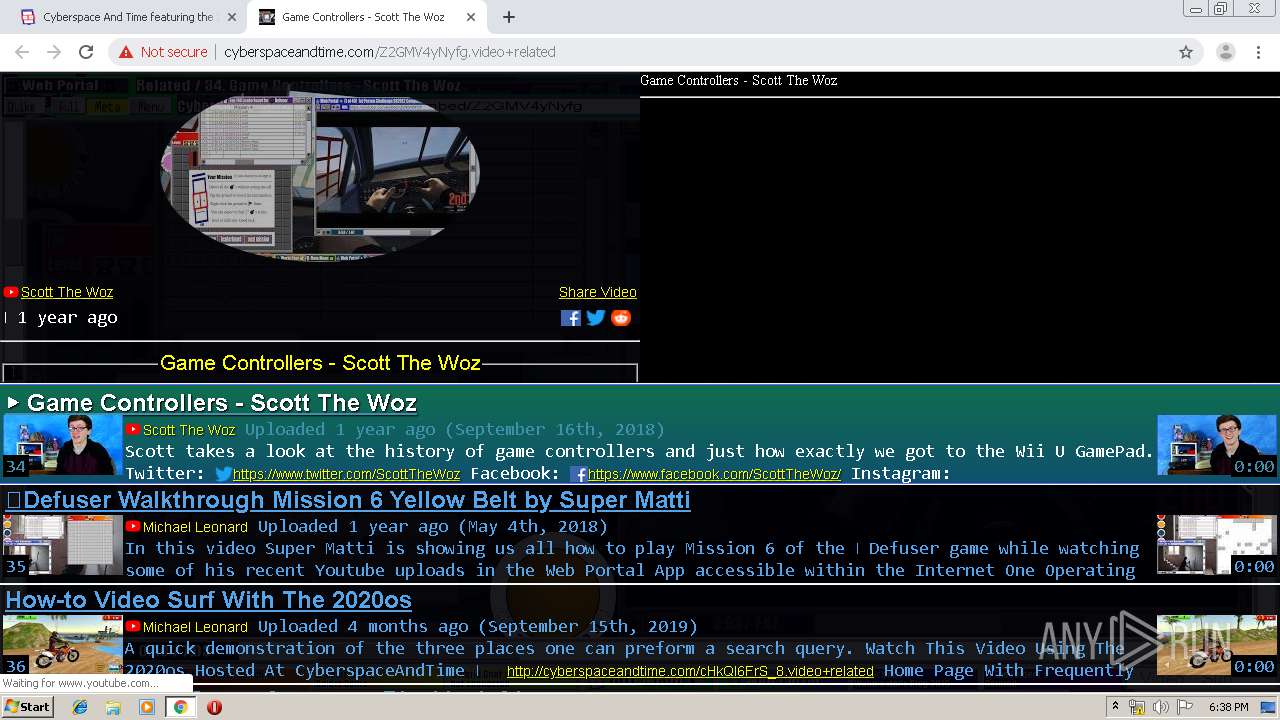Click the thumbnail numbered 34
Screen dimensions: 1280x720
[63, 445]
